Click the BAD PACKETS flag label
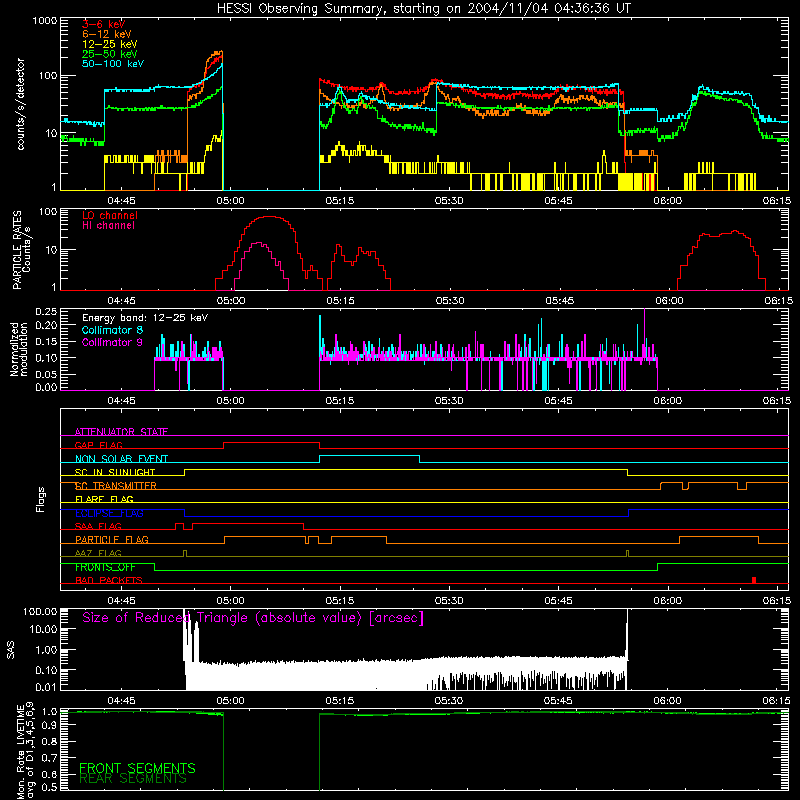 [x=109, y=580]
